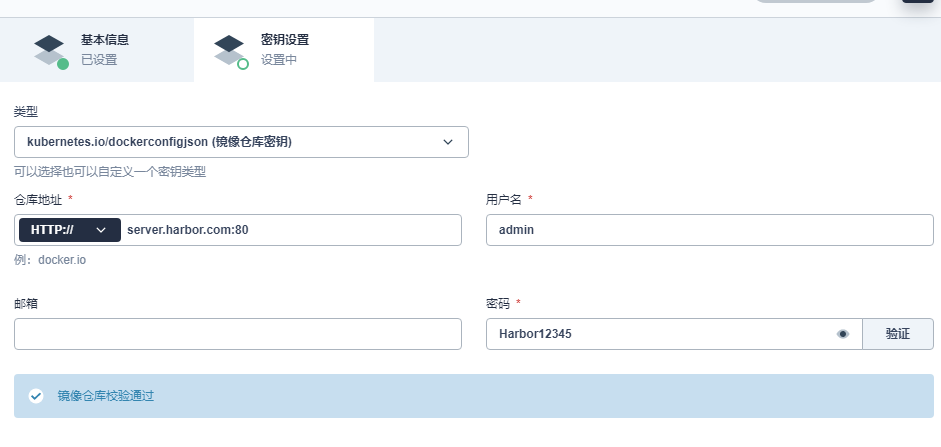The height and width of the screenshot is (447, 941).
Task: Click the check-circle icon in the success banner
Action: pos(36,396)
